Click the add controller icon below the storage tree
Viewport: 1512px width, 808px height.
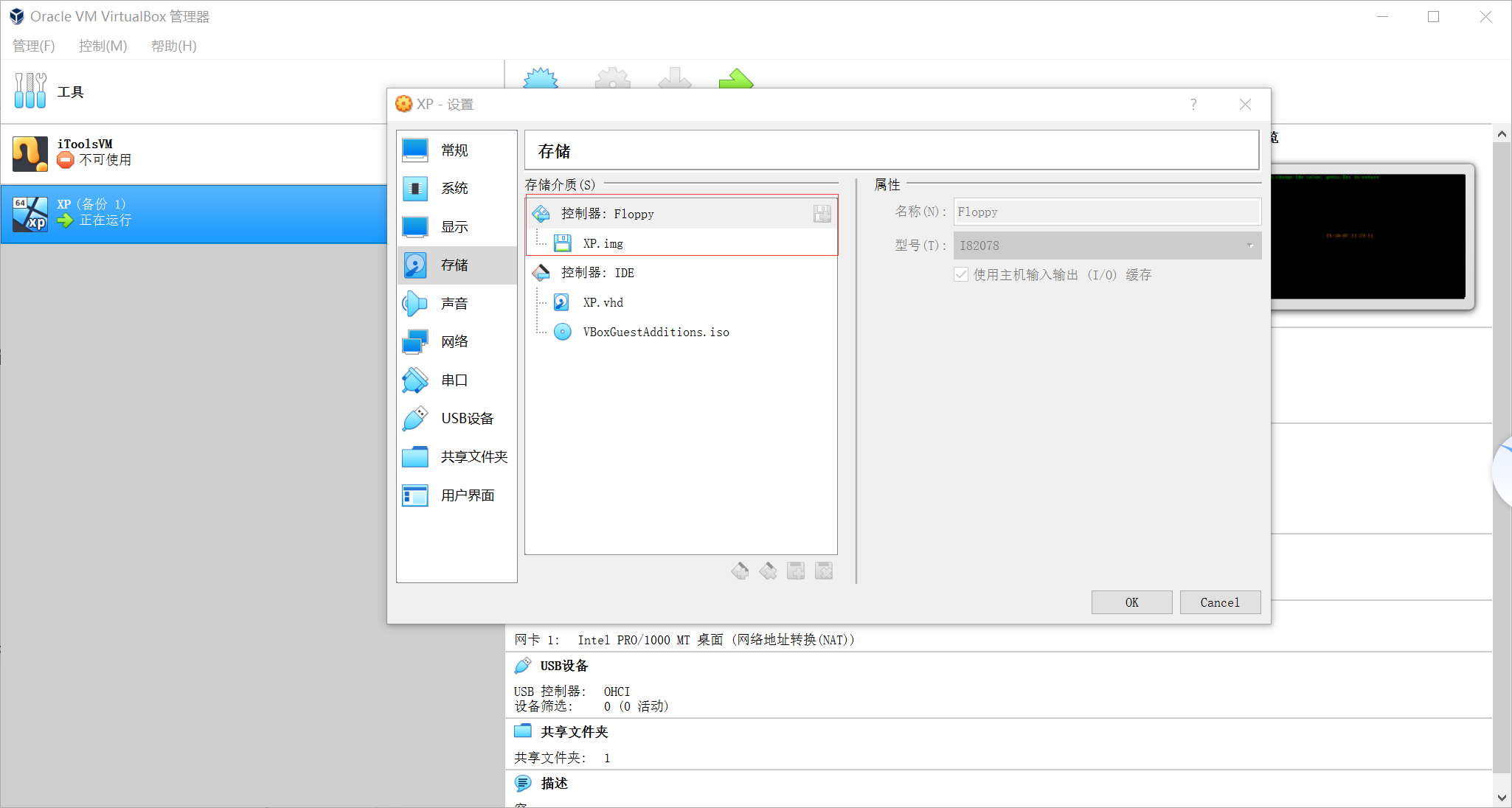[x=740, y=571]
